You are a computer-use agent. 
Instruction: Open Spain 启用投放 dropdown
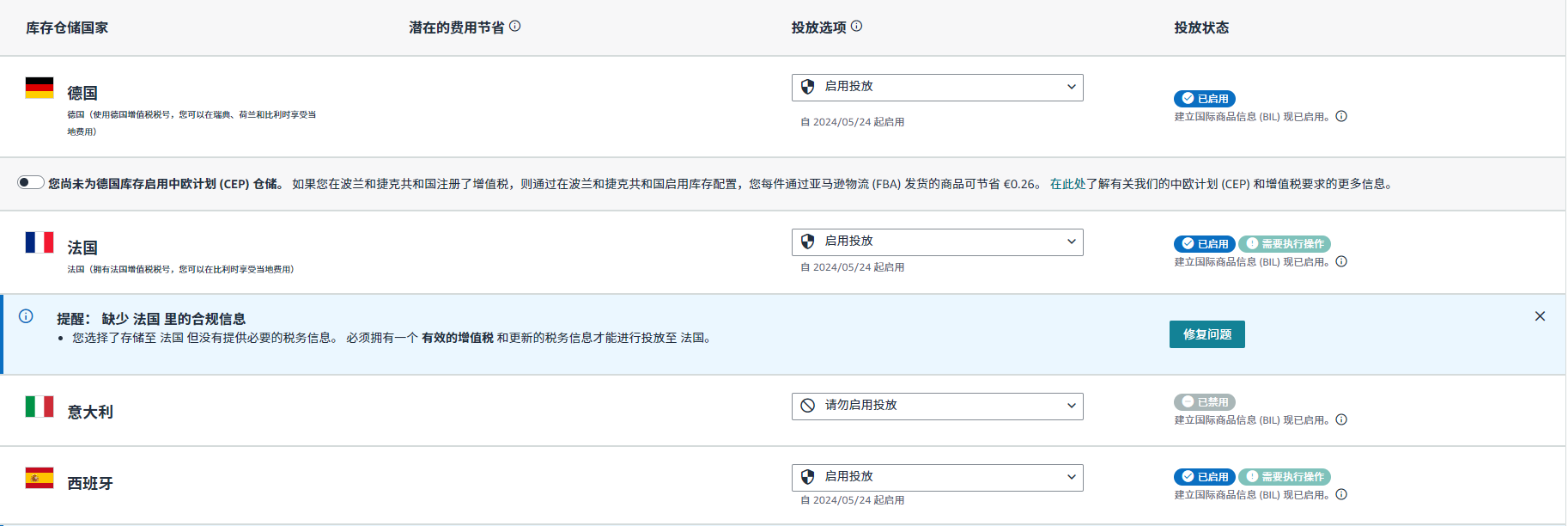pos(937,477)
